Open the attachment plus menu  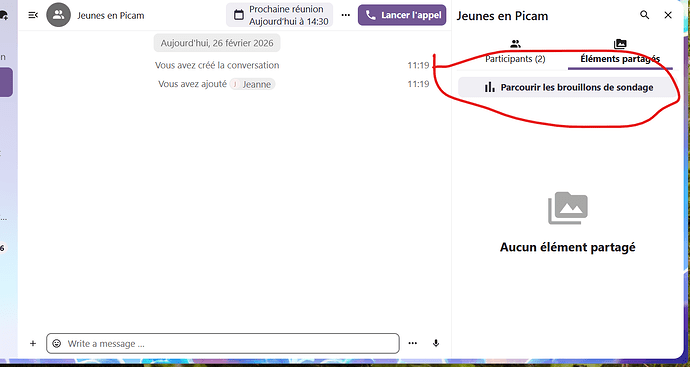point(33,343)
